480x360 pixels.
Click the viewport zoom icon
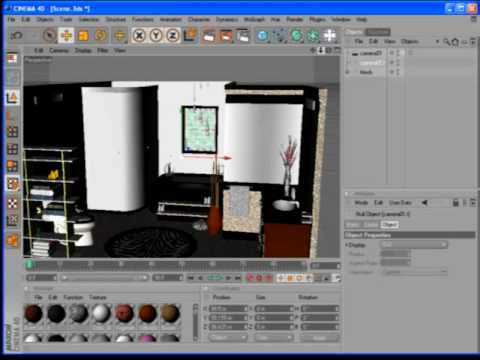[x=321, y=50]
